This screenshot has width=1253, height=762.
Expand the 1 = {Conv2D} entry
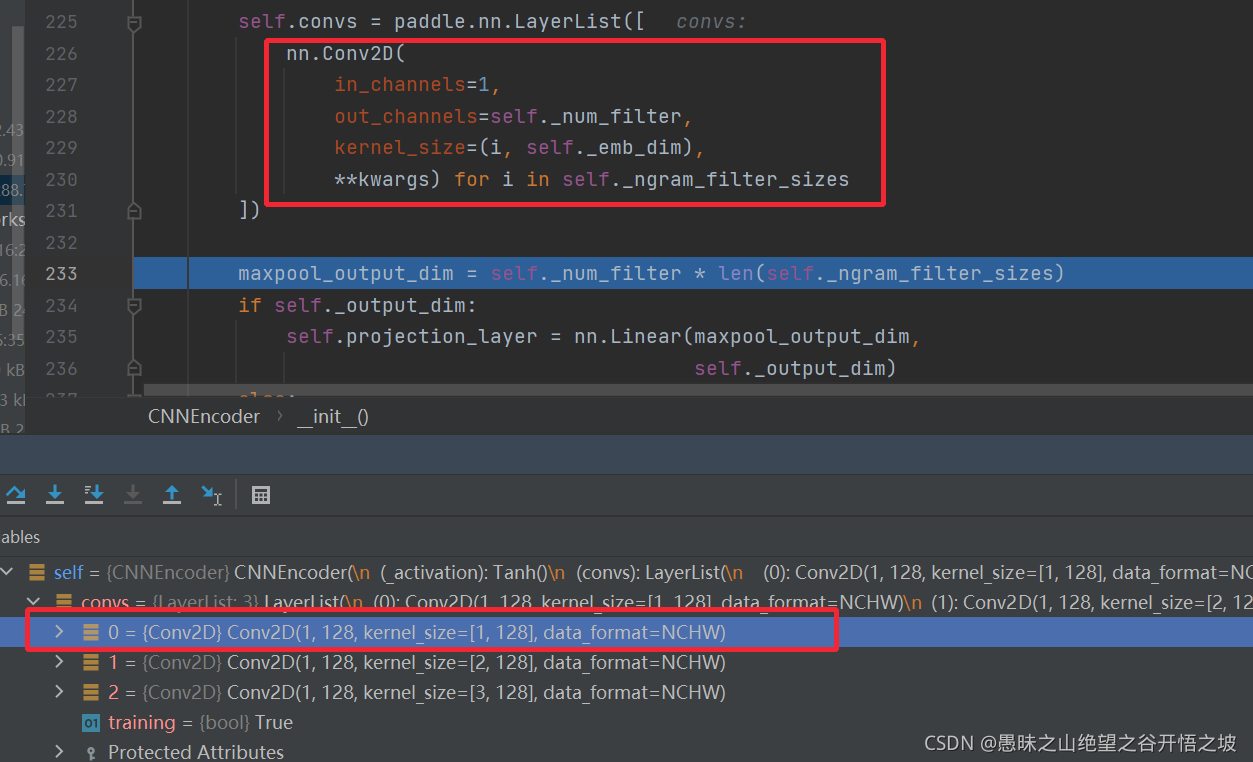click(59, 662)
